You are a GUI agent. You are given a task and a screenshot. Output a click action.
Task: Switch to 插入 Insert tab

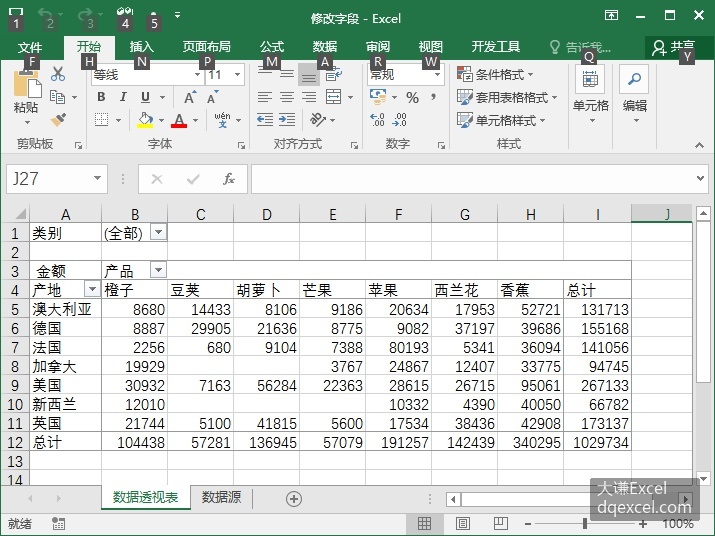141,47
